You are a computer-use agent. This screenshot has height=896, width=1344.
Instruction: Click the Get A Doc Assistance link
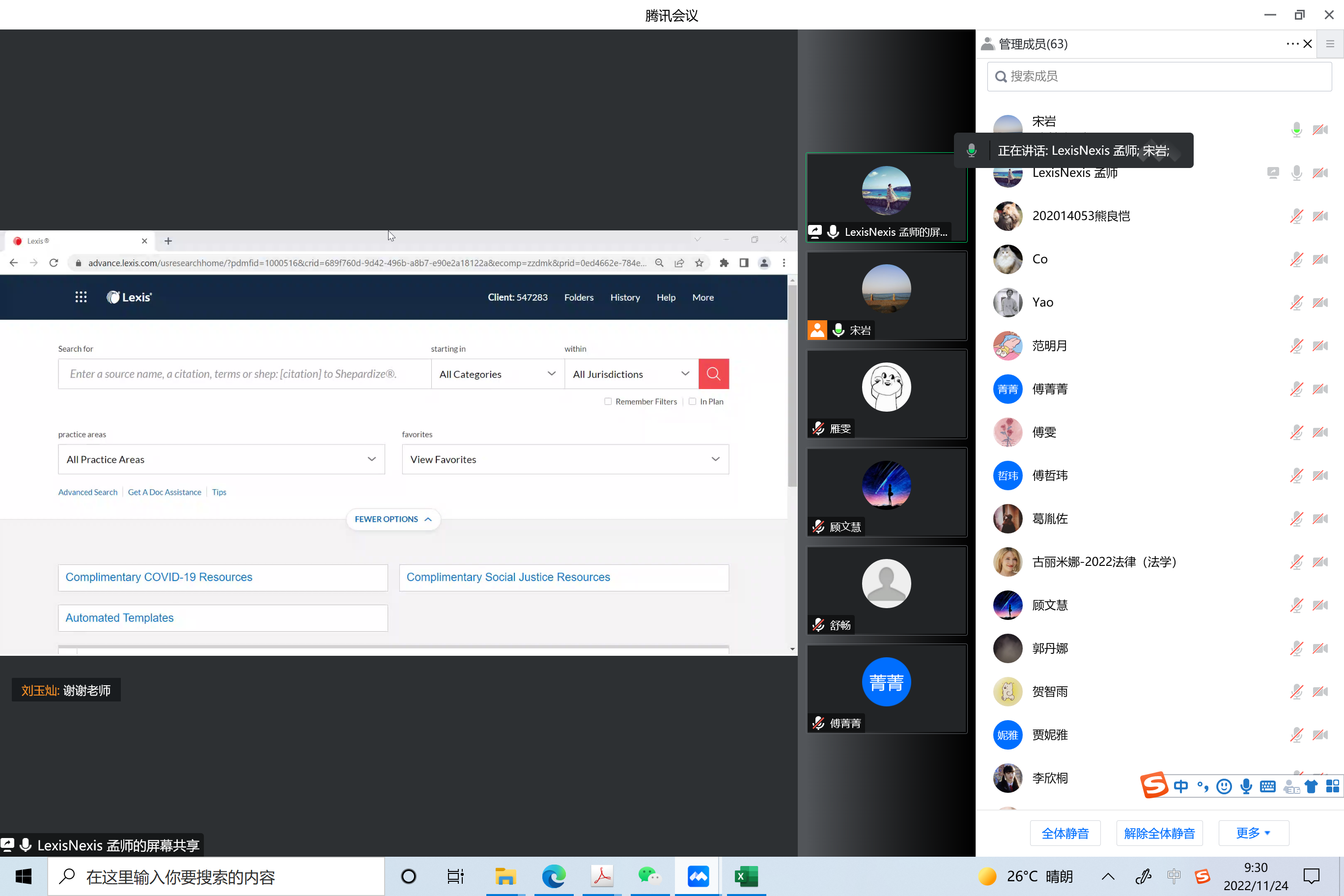click(x=165, y=492)
